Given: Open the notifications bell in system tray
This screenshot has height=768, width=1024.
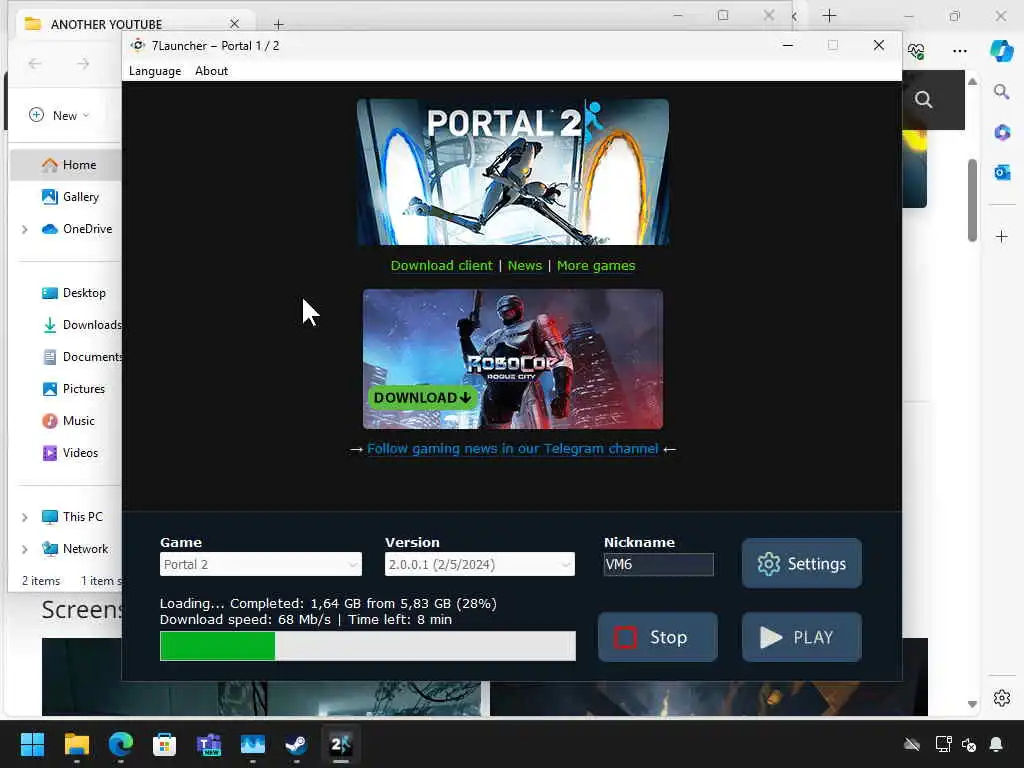Looking at the screenshot, I should pos(996,744).
